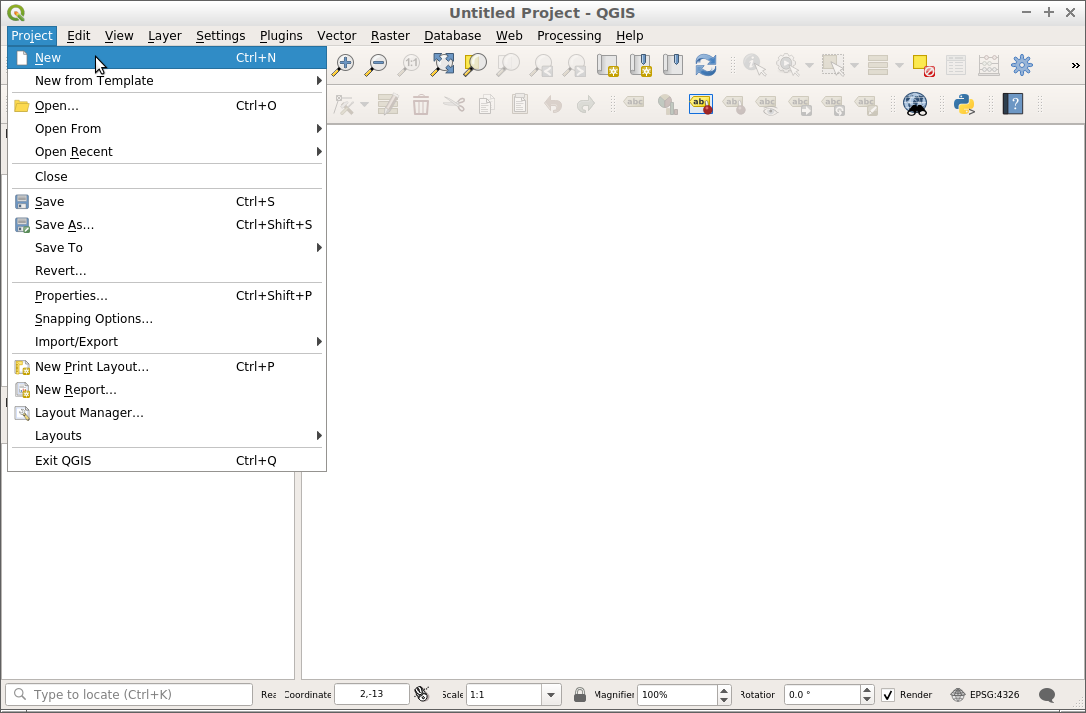Choose New in the Project menu

[x=167, y=58]
